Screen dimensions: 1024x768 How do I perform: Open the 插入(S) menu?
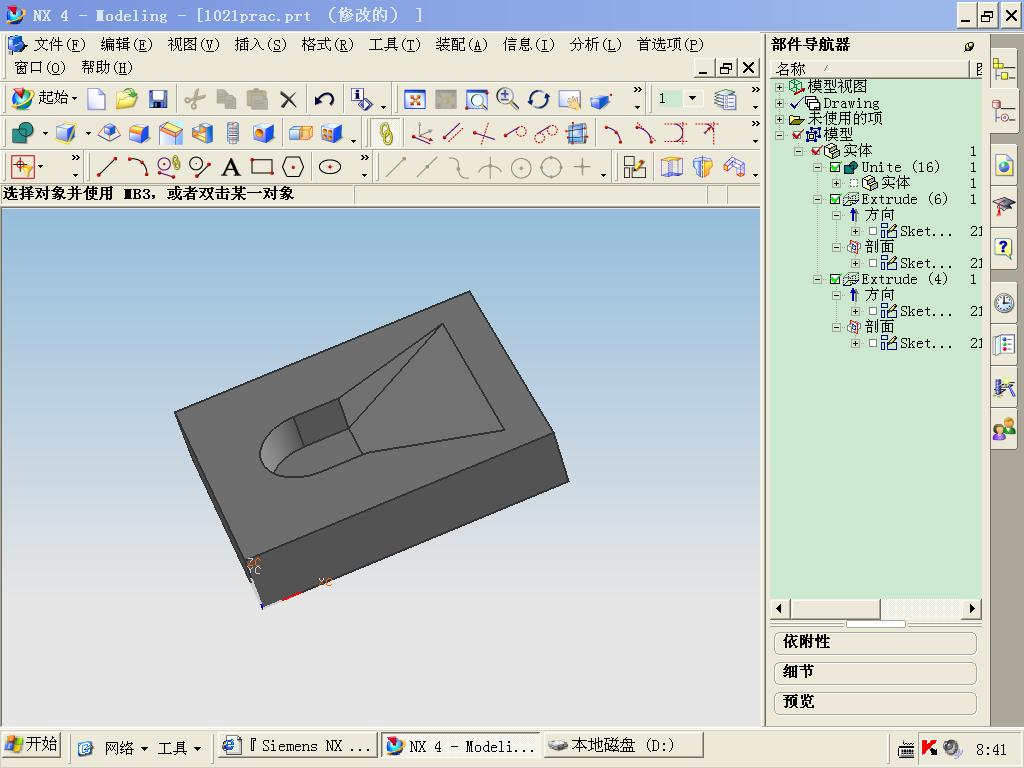261,44
